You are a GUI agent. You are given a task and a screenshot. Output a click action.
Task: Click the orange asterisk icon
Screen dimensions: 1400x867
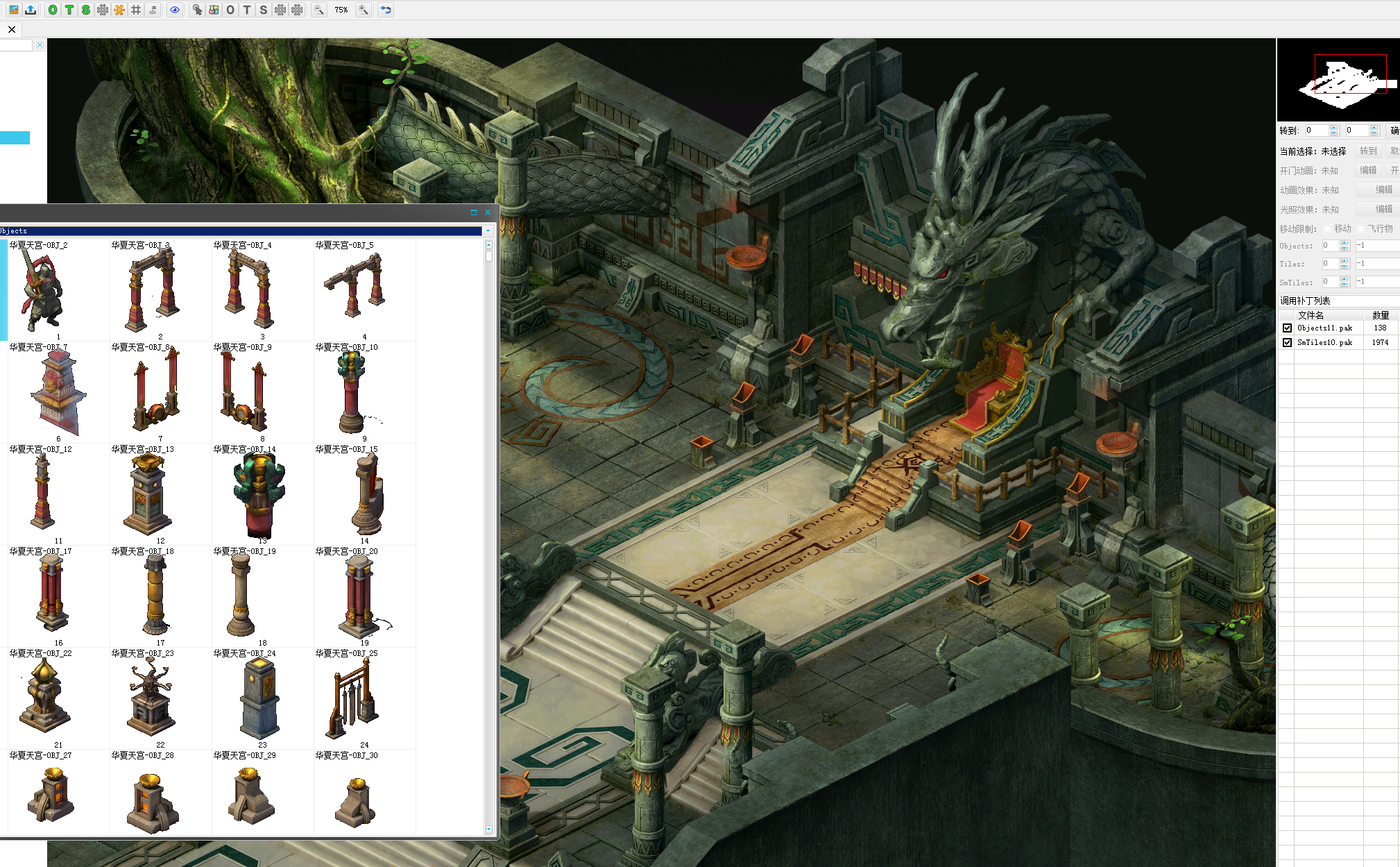[119, 10]
